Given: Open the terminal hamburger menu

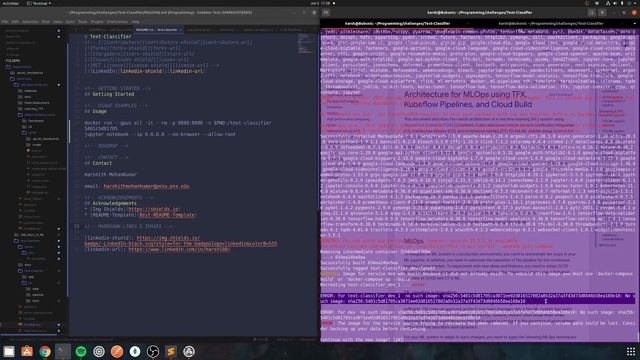Looking at the screenshot, I should pyautogui.click(x=602, y=13).
